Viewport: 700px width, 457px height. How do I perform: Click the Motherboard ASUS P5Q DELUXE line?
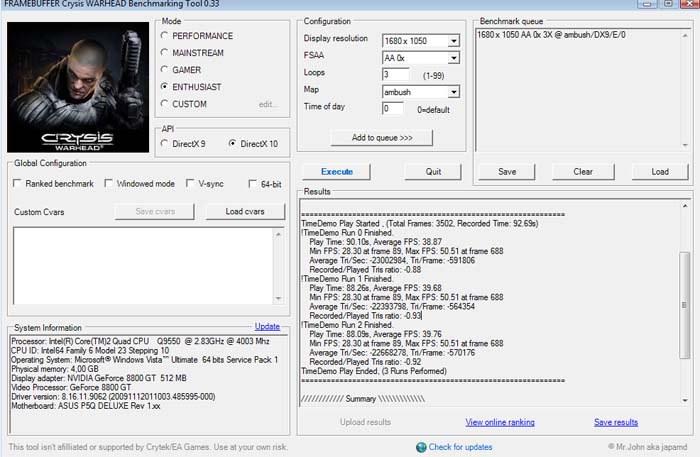coord(86,406)
